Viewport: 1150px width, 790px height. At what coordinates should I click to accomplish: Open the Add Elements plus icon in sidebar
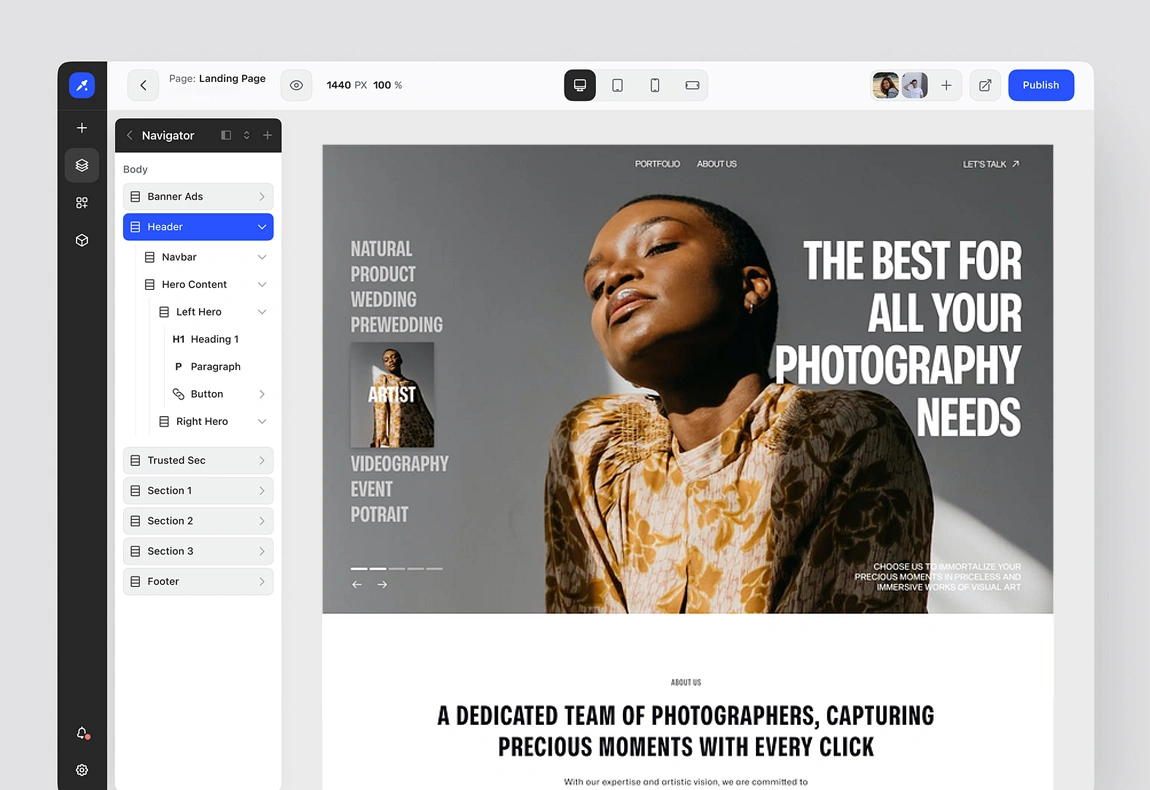point(81,128)
